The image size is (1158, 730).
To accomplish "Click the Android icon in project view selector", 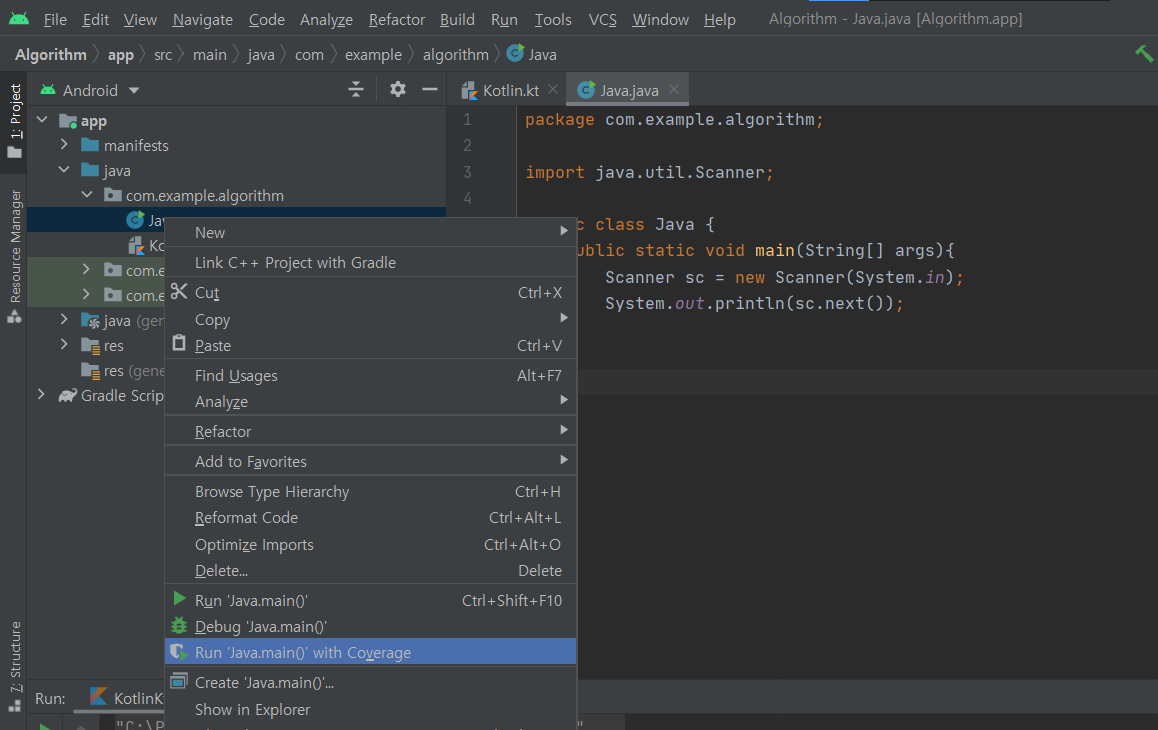I will pos(48,89).
